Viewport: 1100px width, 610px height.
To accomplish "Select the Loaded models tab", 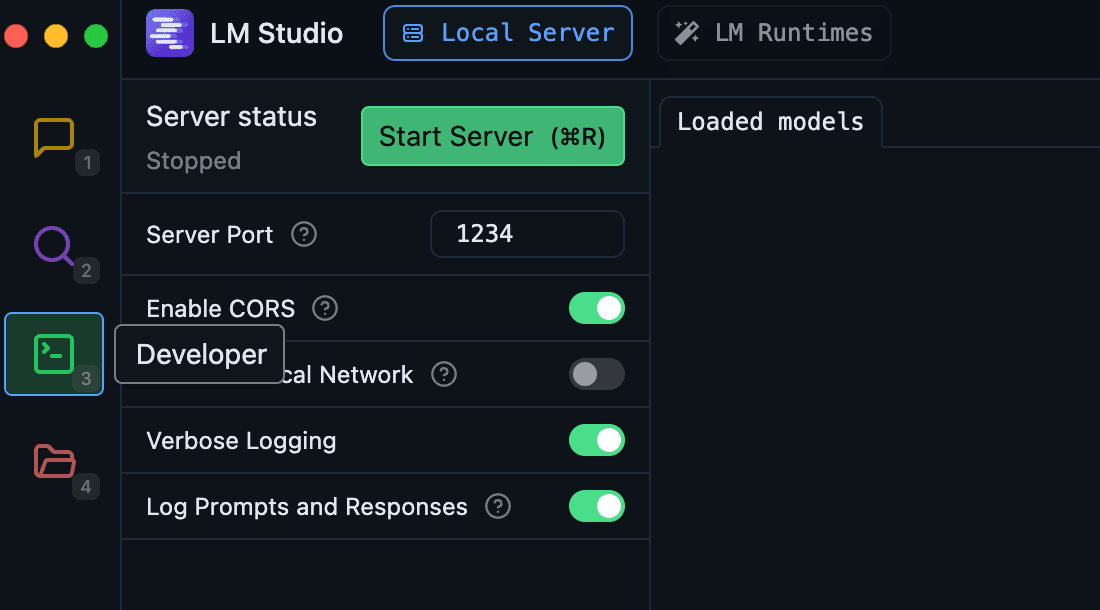I will (x=770, y=121).
